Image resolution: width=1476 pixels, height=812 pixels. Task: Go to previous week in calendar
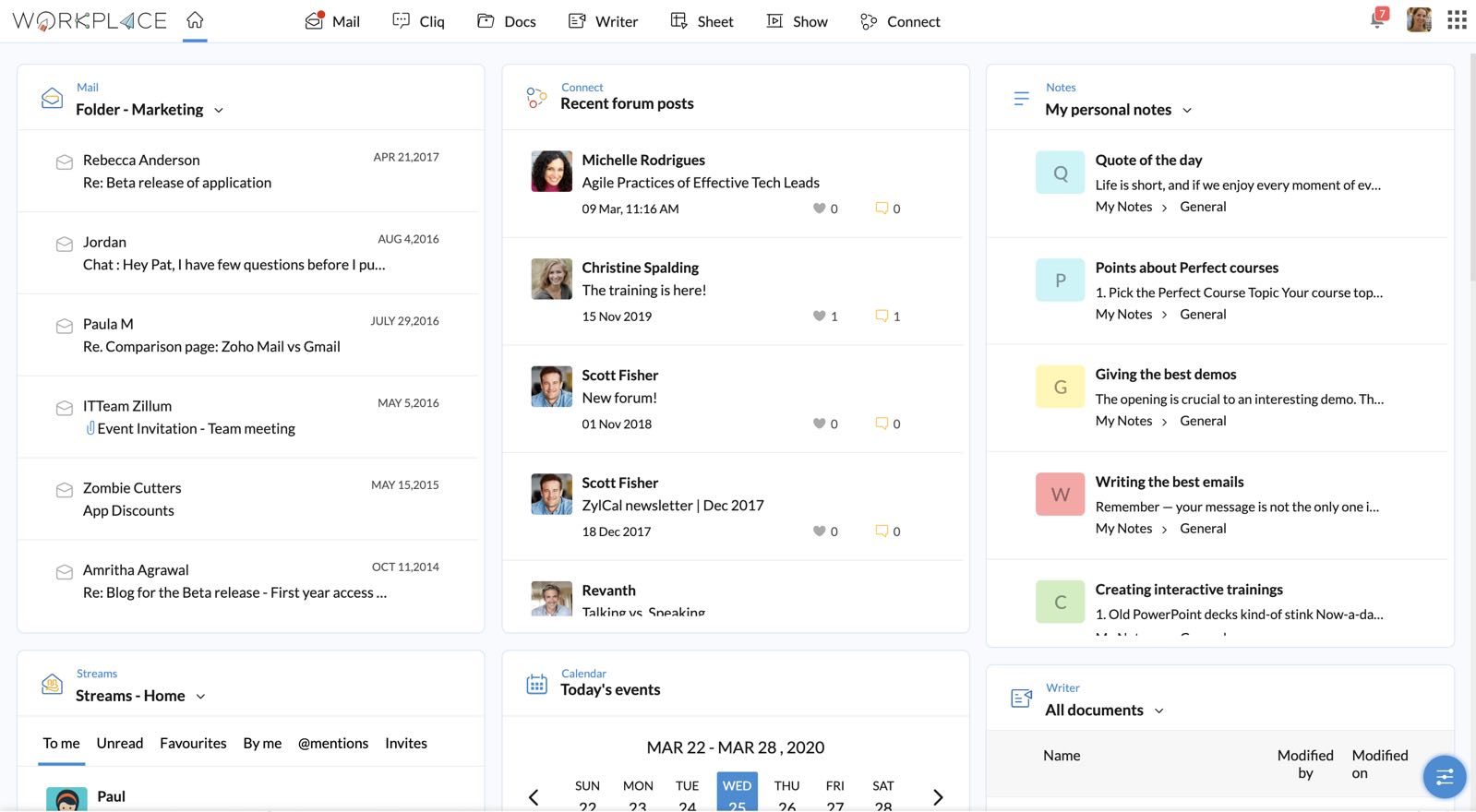point(534,797)
